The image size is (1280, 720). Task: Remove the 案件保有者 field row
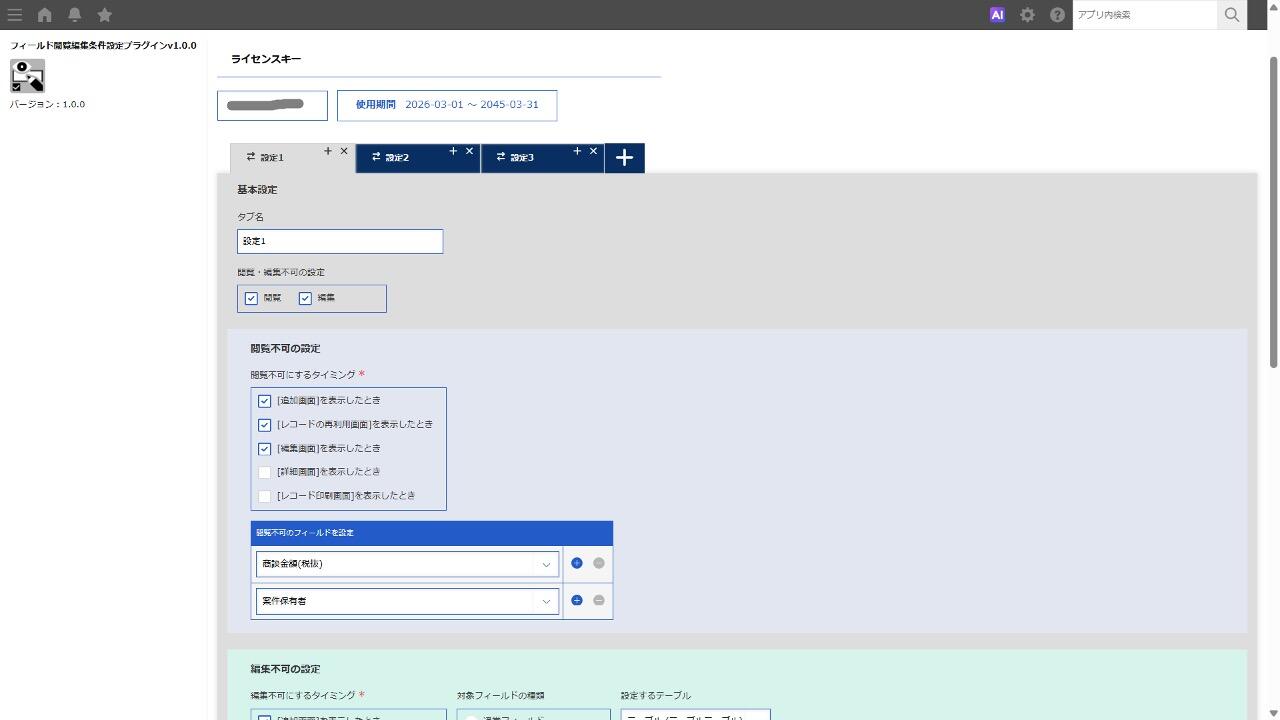click(x=599, y=600)
